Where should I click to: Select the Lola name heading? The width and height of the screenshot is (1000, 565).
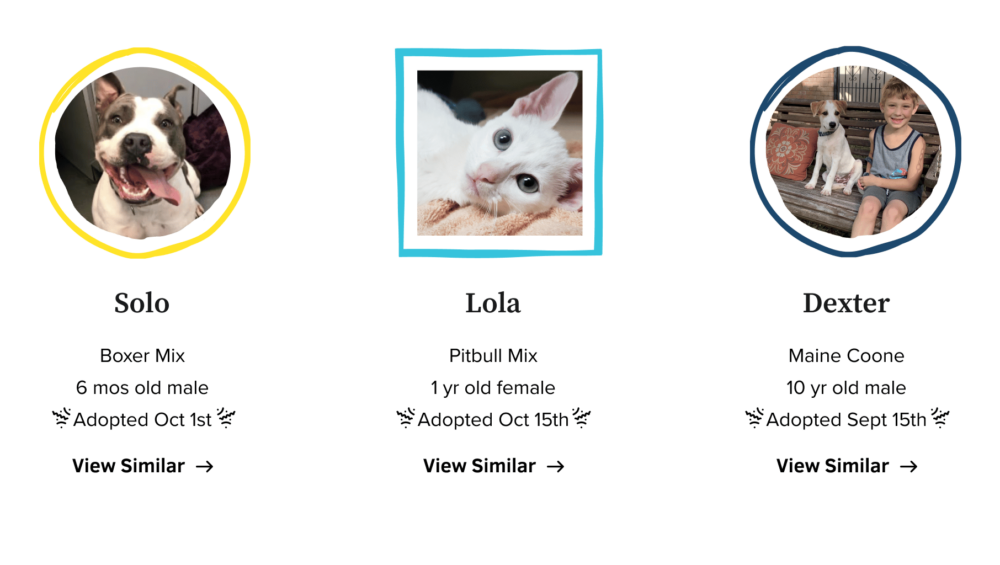pos(493,304)
